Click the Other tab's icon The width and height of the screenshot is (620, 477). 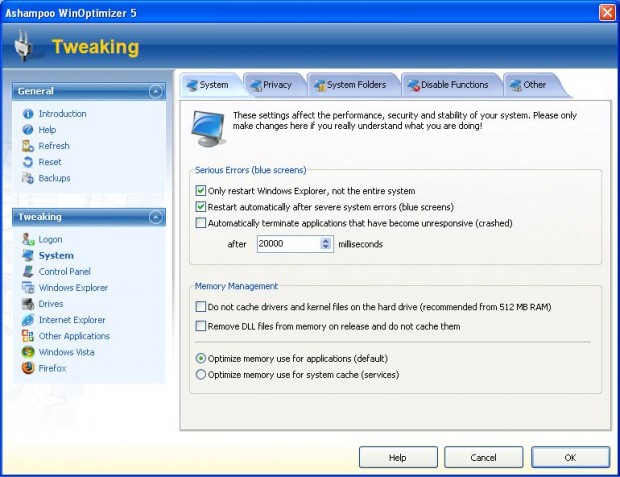[x=516, y=85]
